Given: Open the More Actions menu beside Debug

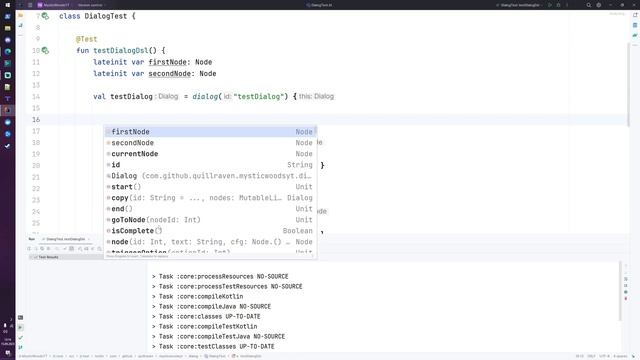Looking at the screenshot, I should coord(567,5).
